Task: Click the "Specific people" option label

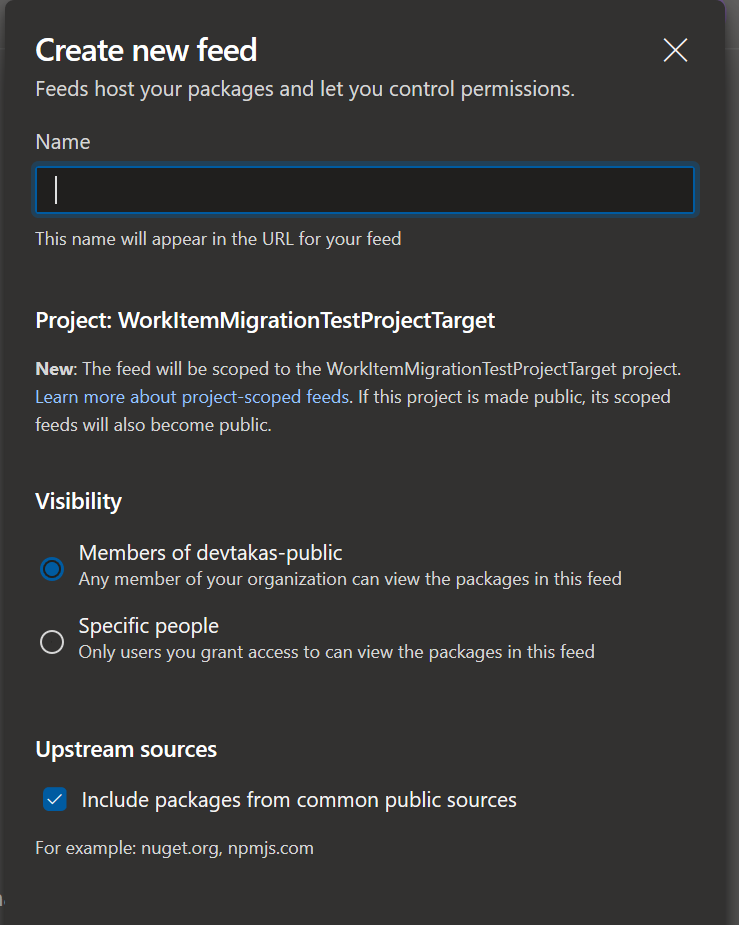Action: coord(149,626)
